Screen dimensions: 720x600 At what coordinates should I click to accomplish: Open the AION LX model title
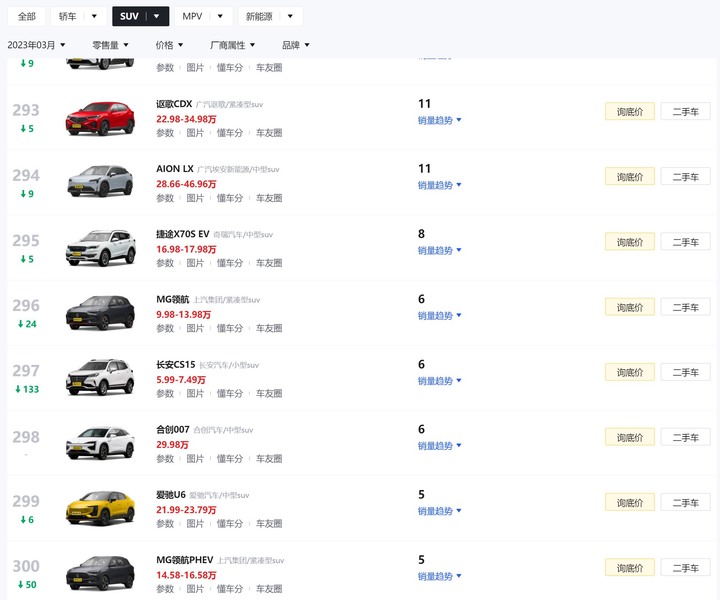[x=174, y=169]
